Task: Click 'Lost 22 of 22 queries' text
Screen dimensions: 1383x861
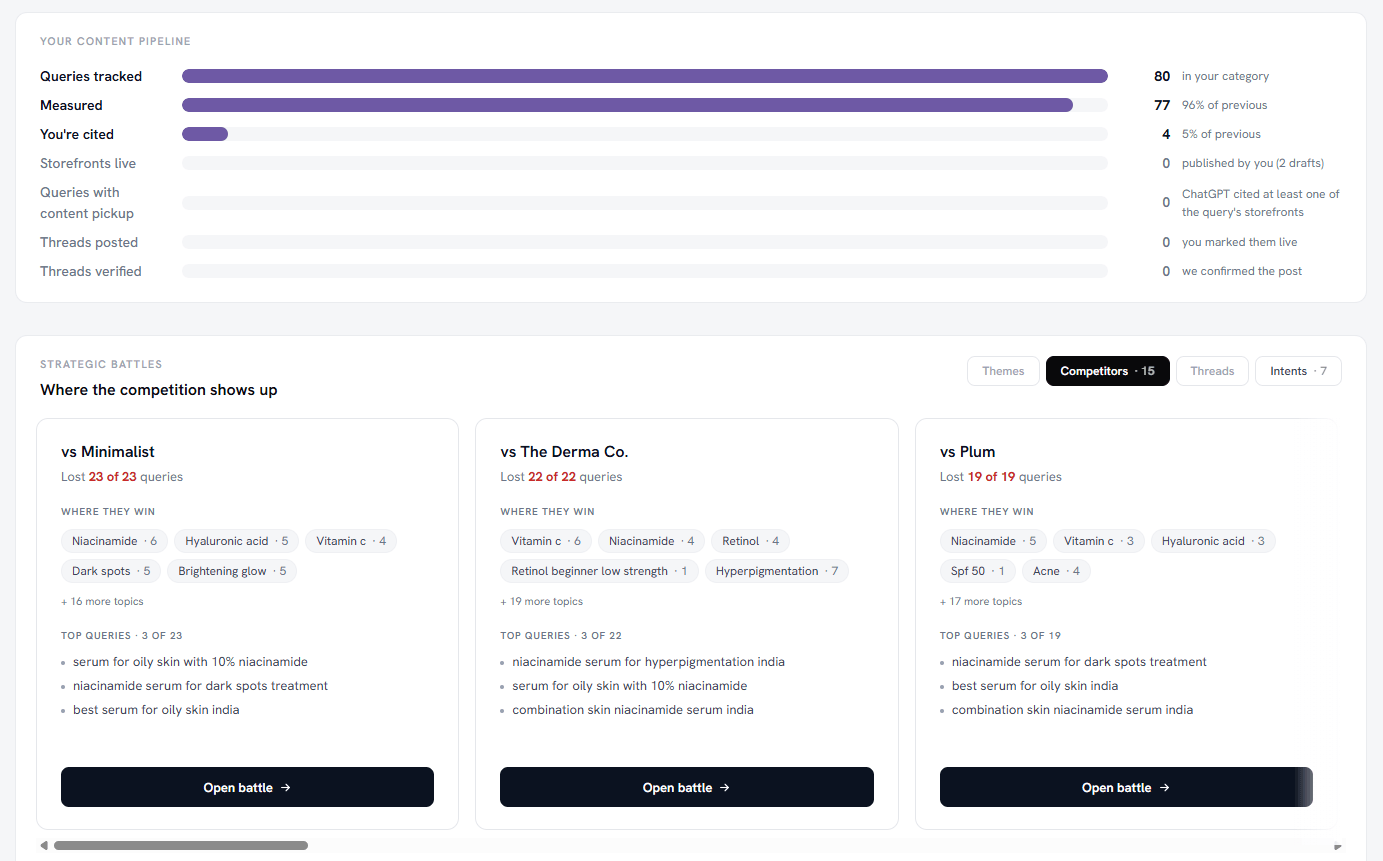Action: pyautogui.click(x=561, y=477)
